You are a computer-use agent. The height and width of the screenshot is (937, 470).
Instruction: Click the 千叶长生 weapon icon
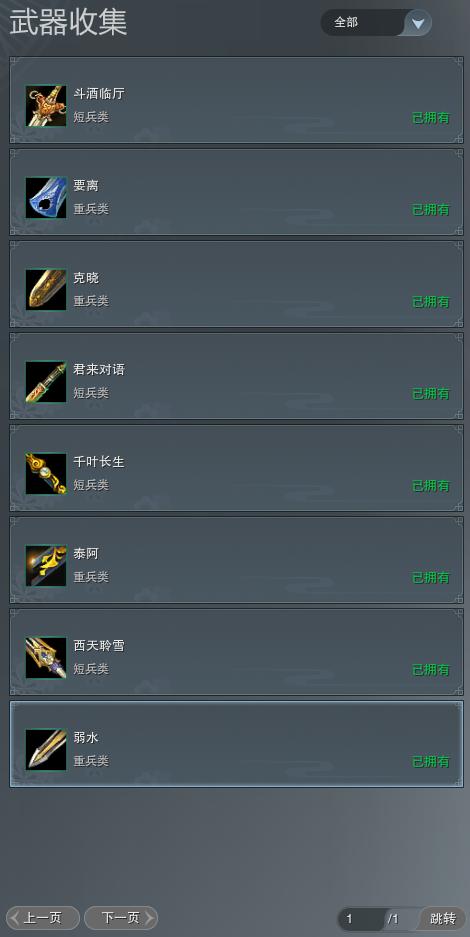click(46, 474)
